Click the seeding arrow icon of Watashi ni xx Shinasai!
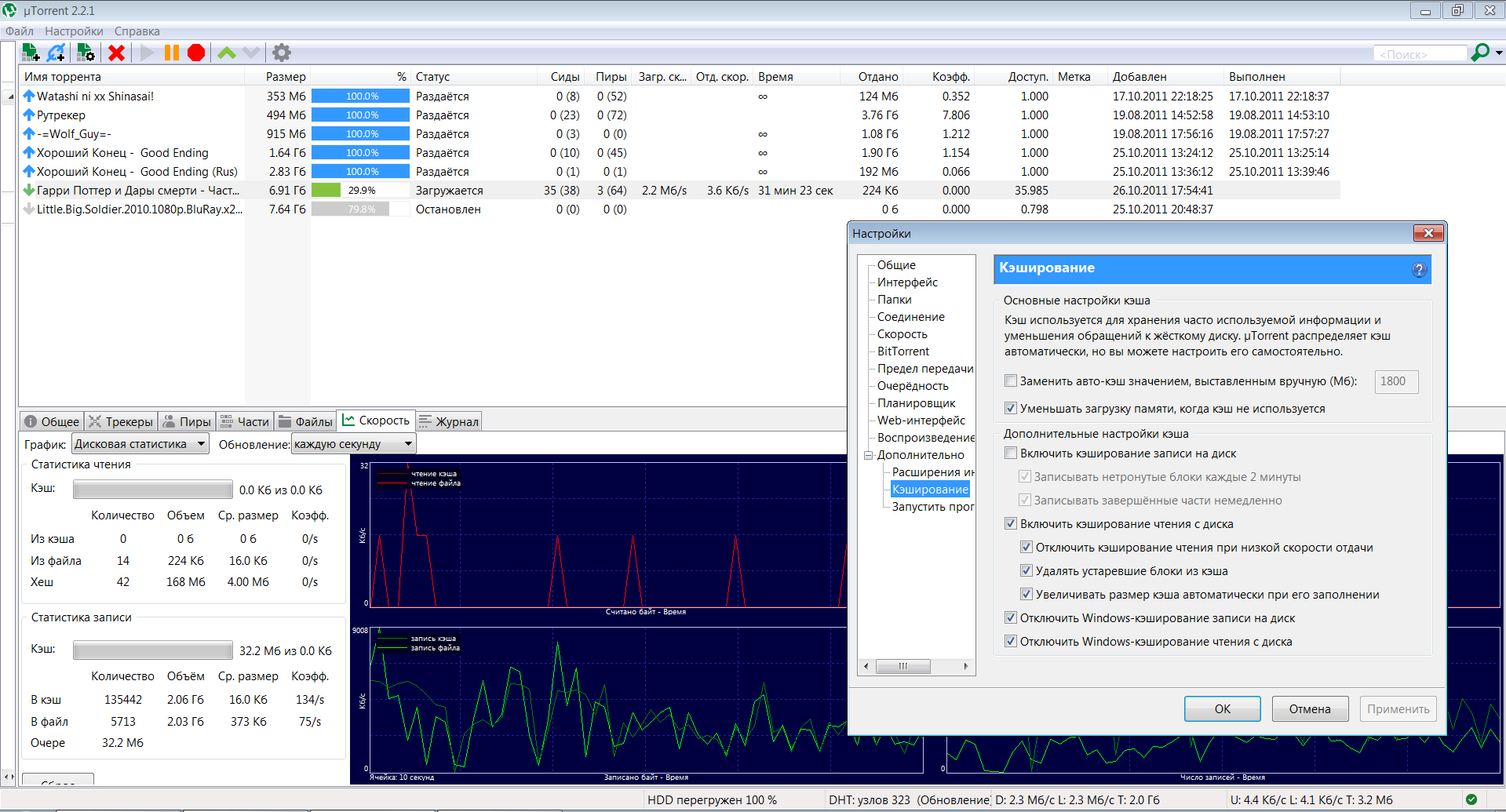The image size is (1506, 812). point(29,96)
